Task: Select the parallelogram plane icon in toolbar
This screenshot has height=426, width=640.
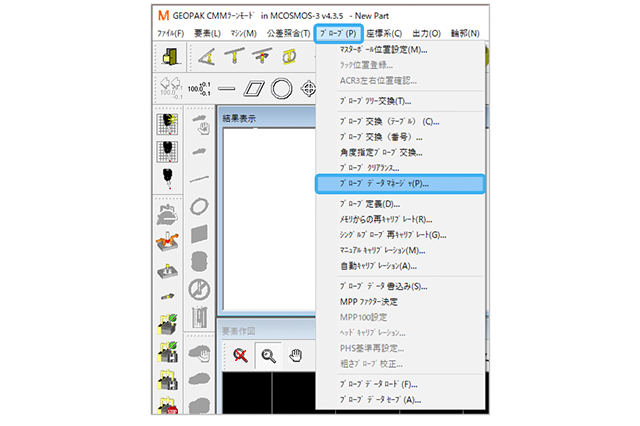Action: point(254,89)
